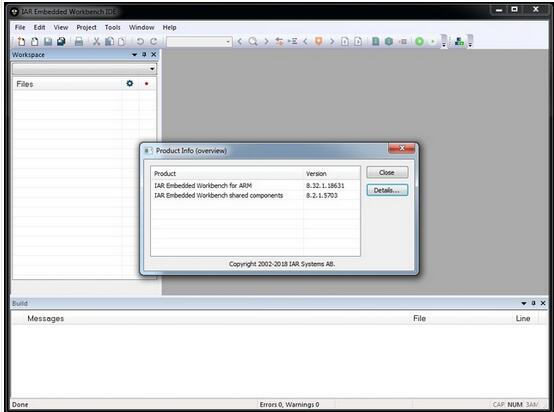Click version value 8.2.1.5703

coord(322,195)
